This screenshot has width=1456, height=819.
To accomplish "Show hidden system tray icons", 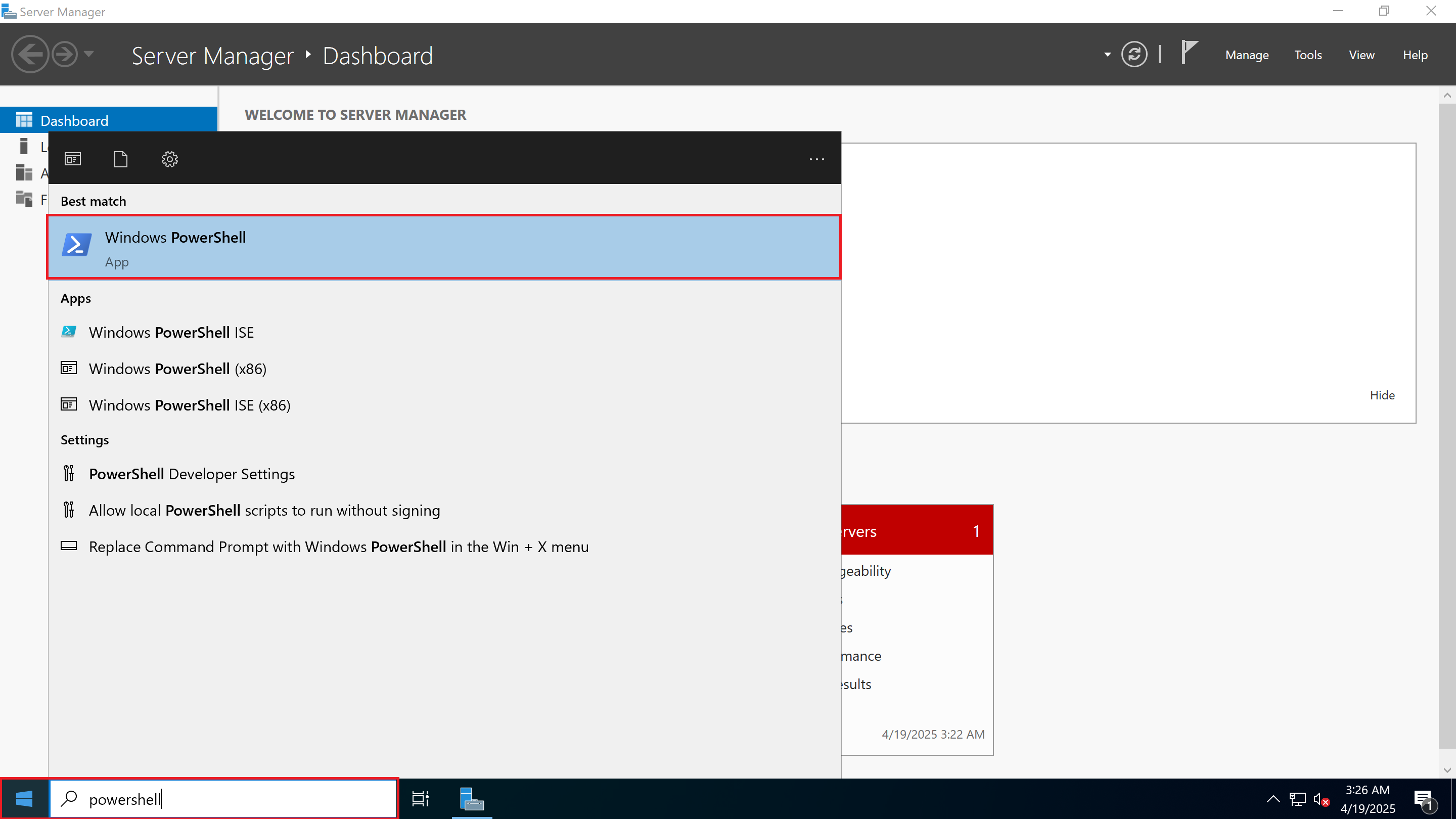I will [1273, 799].
